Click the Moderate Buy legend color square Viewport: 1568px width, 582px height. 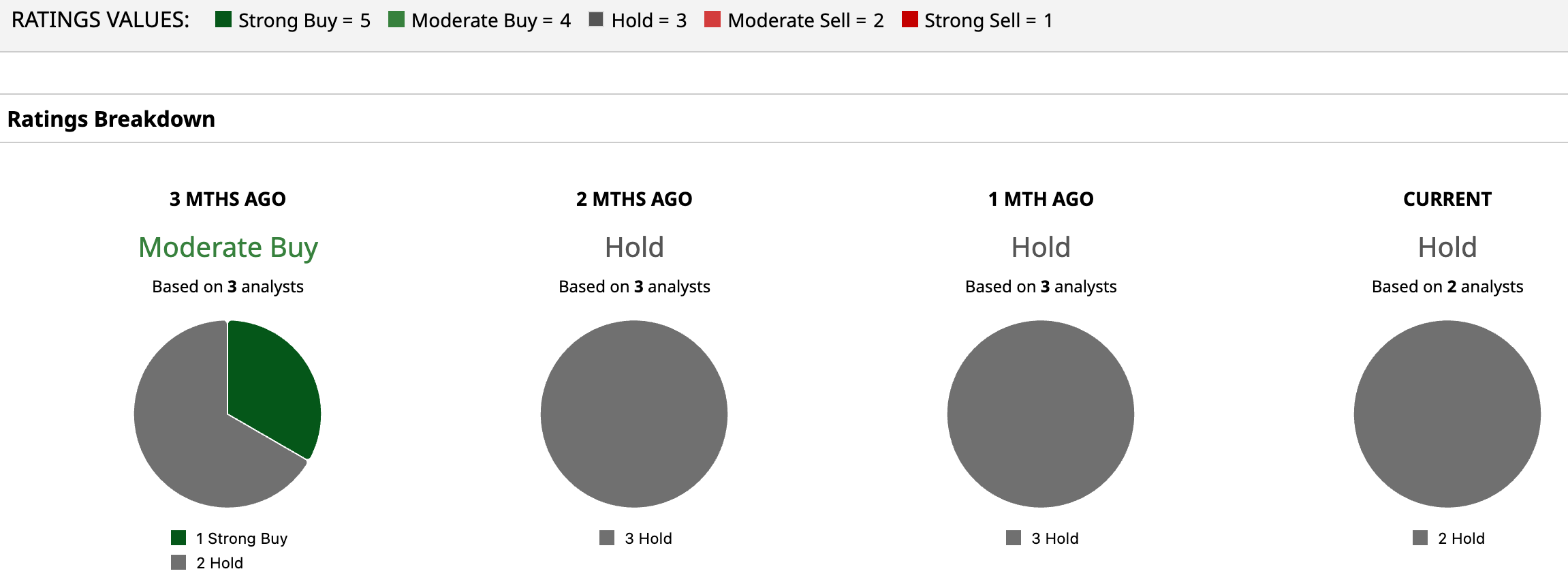point(396,19)
